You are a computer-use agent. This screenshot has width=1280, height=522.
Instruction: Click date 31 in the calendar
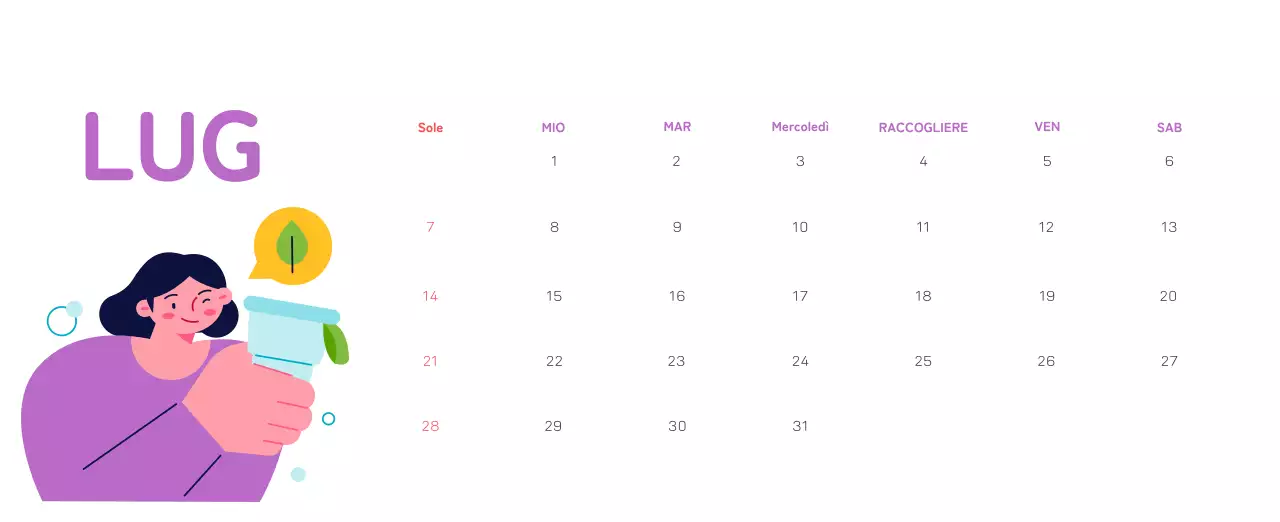[800, 426]
